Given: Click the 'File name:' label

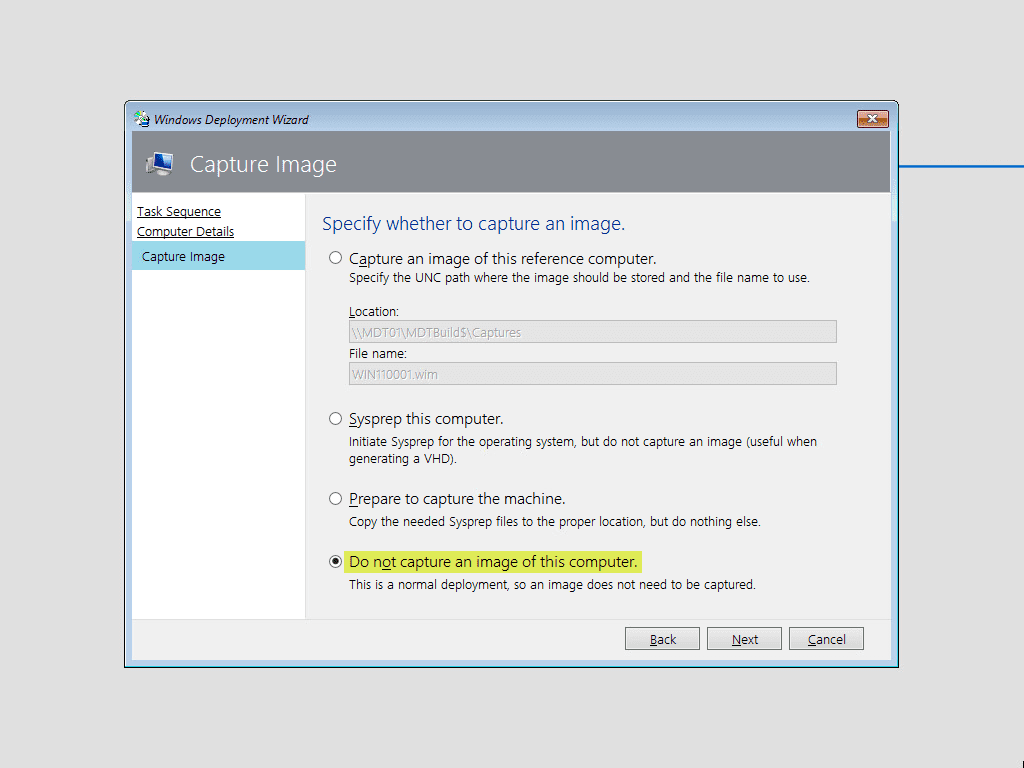Looking at the screenshot, I should tap(377, 354).
